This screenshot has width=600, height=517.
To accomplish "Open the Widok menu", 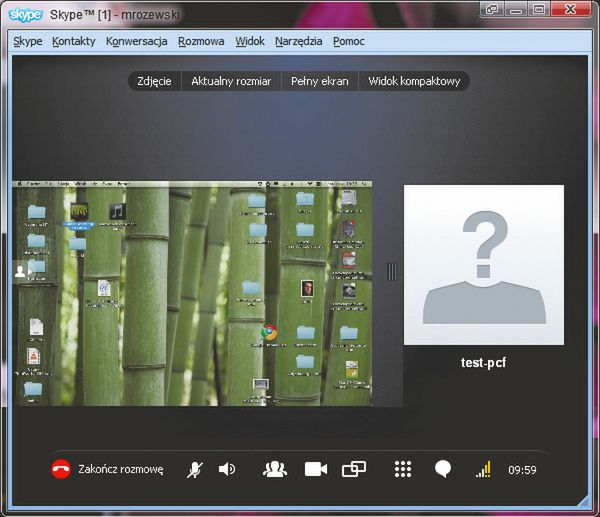I will [x=249, y=41].
